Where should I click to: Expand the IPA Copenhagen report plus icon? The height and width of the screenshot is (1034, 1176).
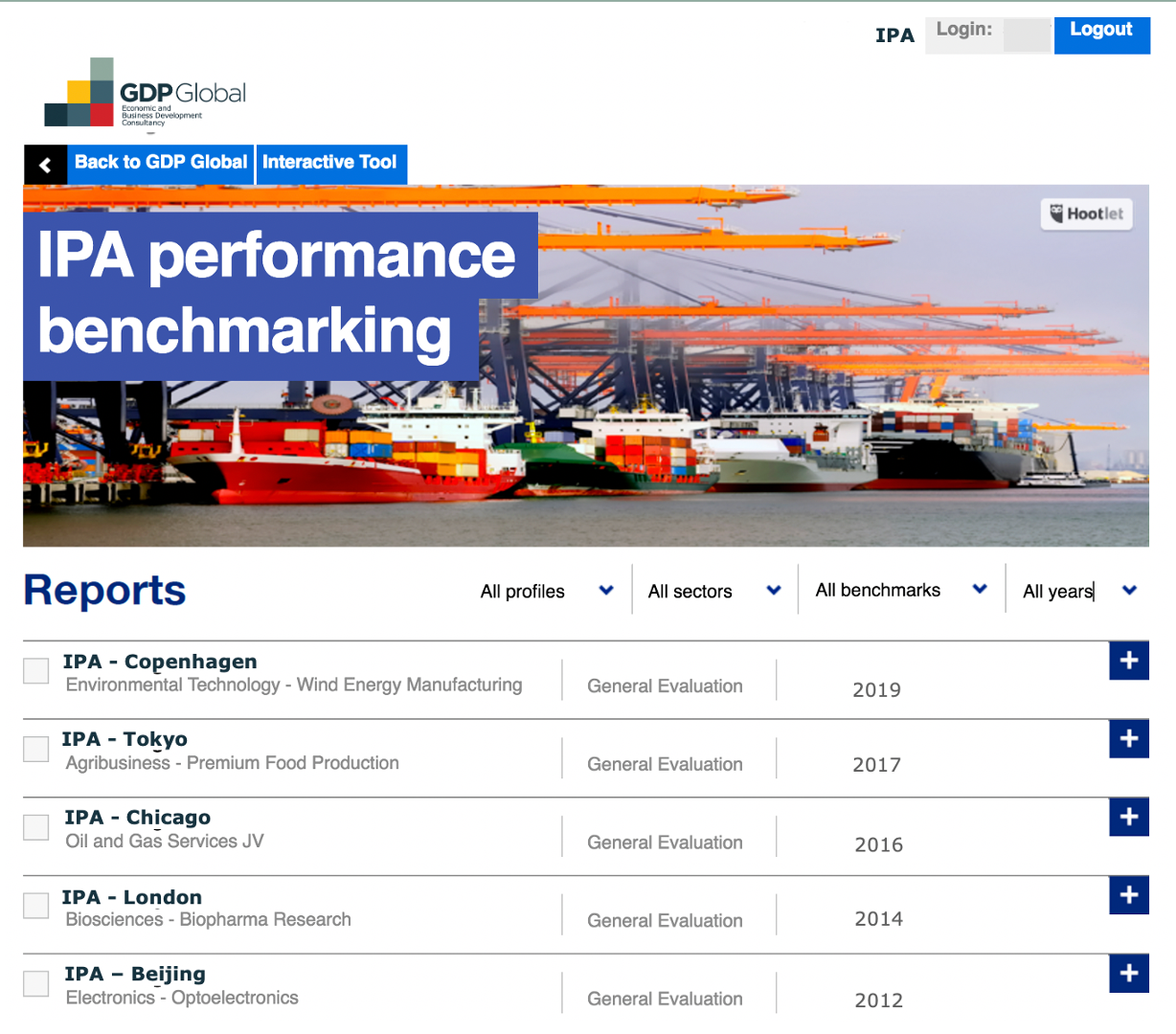[x=1128, y=661]
